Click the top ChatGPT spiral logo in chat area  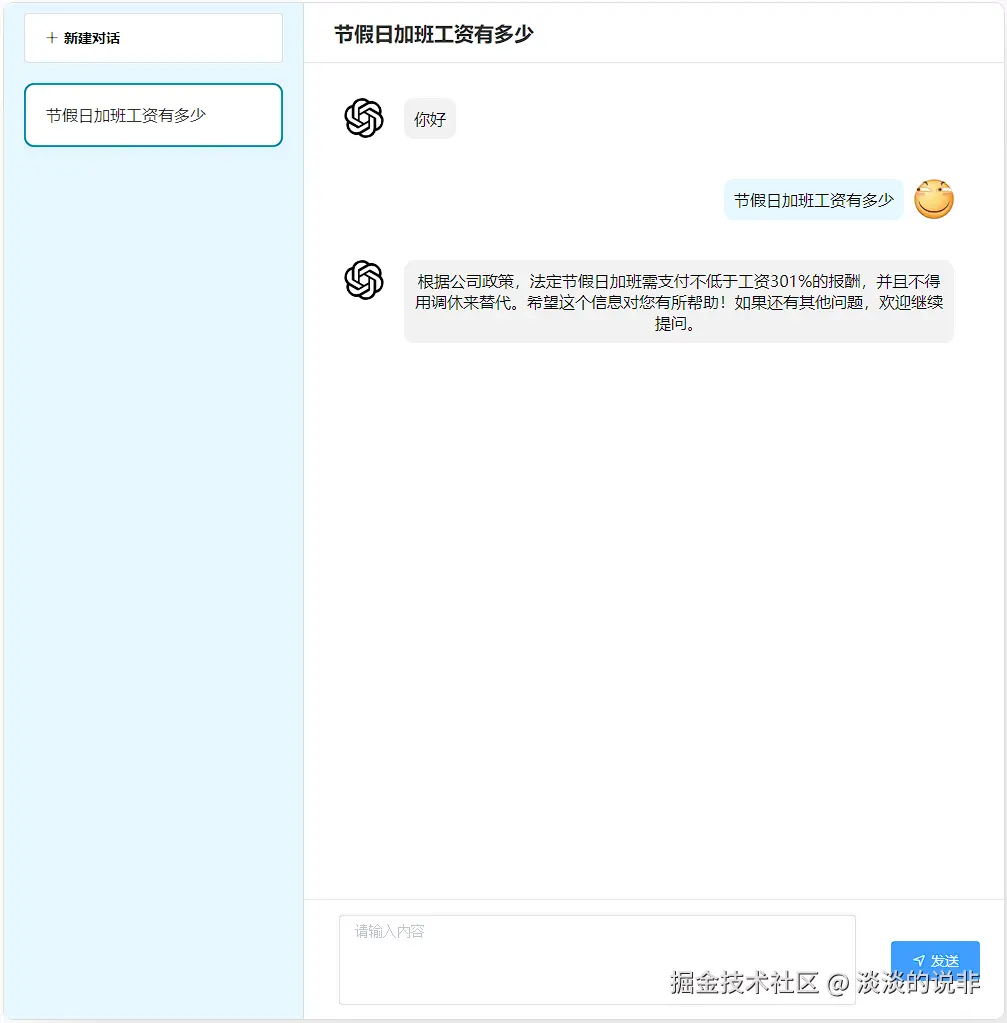click(363, 118)
